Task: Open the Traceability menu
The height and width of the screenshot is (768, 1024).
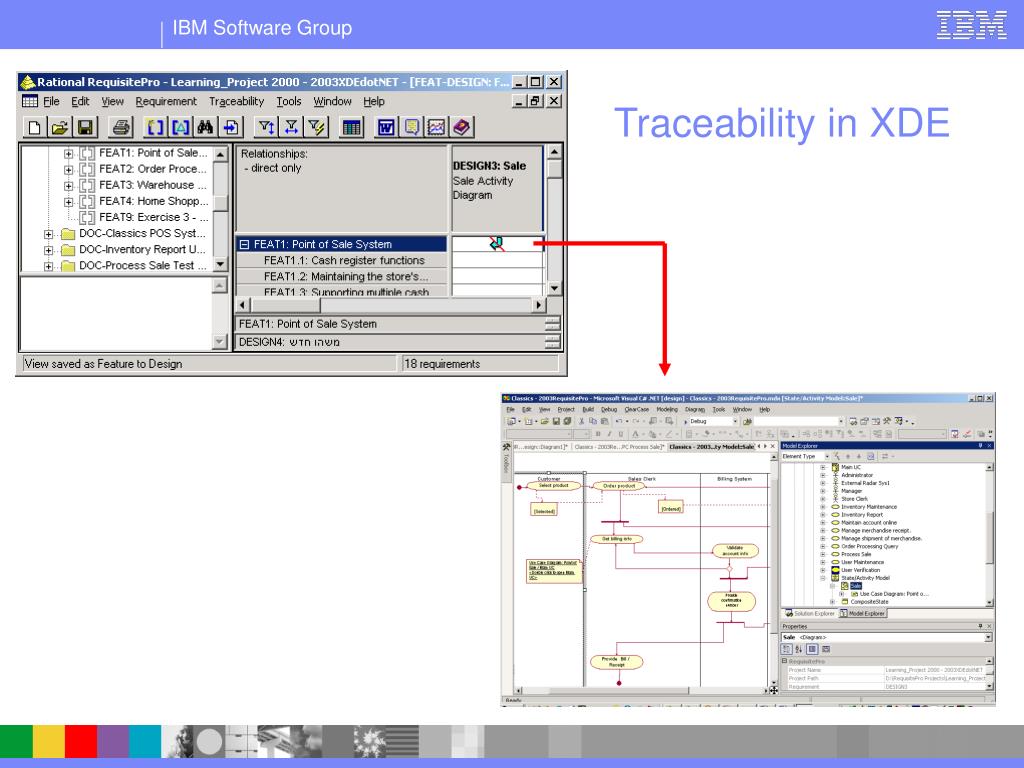Action: (x=236, y=101)
